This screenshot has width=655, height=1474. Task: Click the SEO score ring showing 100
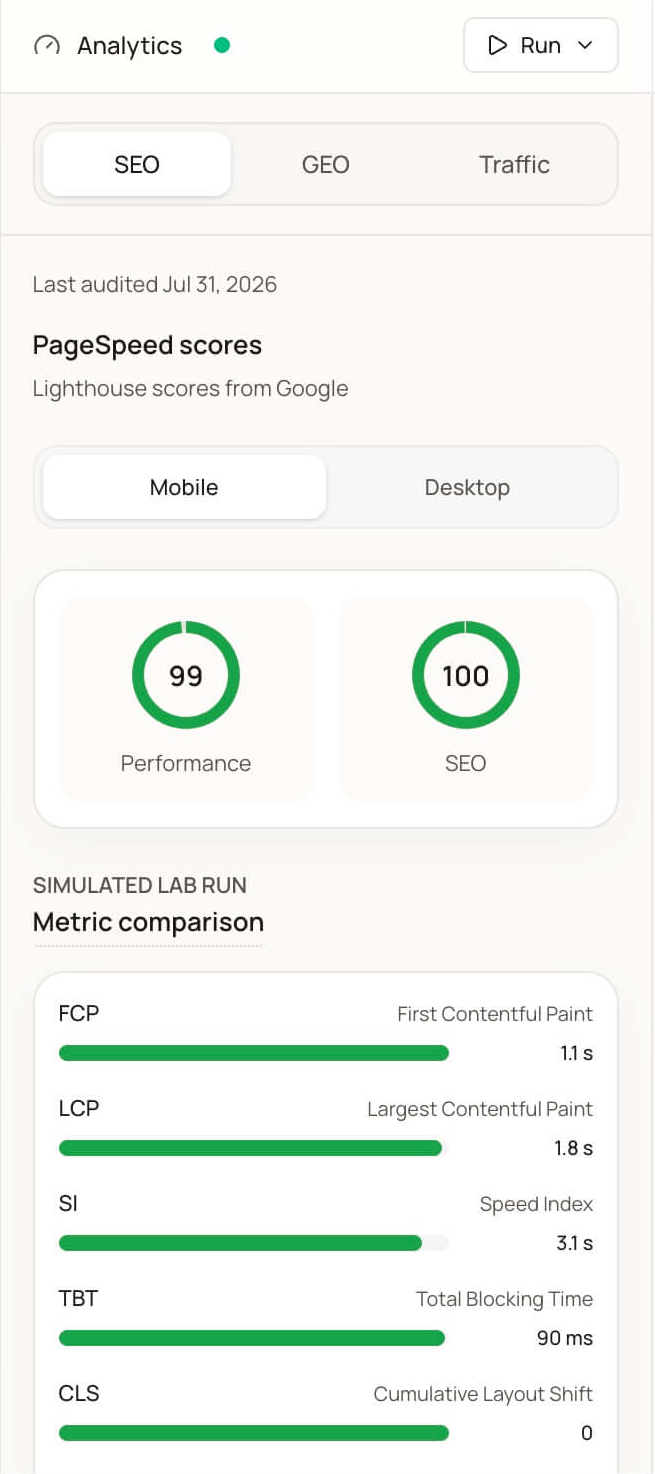466,676
